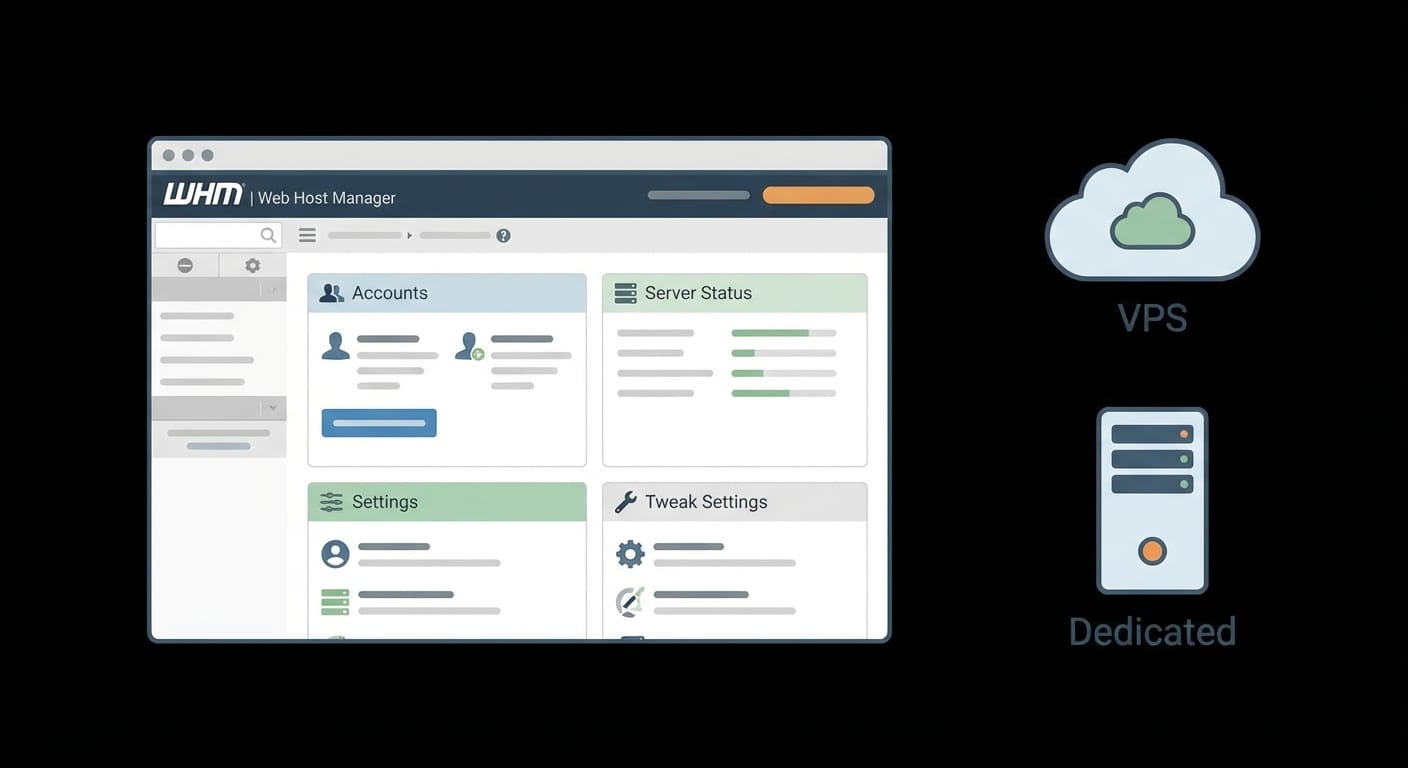
Task: Expand the first sidebar section chevron
Action: (272, 289)
